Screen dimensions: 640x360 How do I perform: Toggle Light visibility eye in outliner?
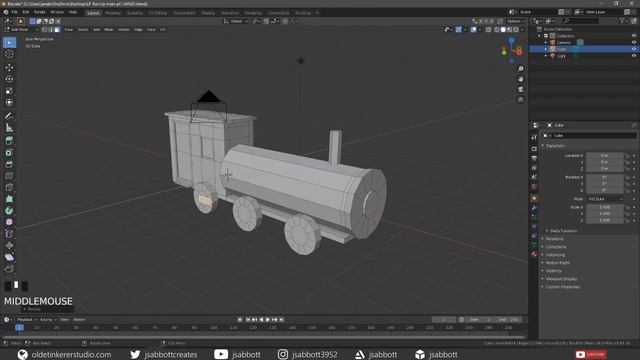(634, 56)
